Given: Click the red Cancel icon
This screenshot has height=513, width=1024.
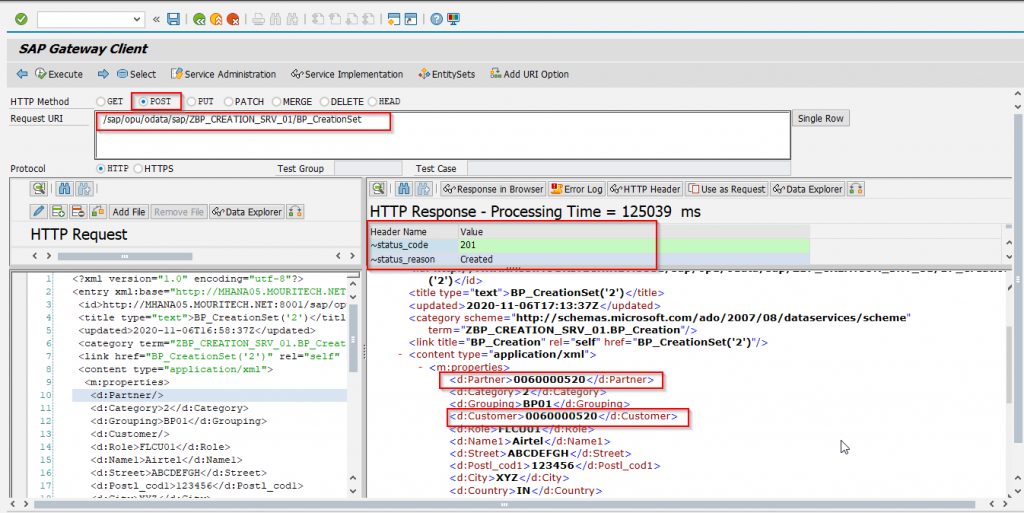Looking at the screenshot, I should point(233,20).
